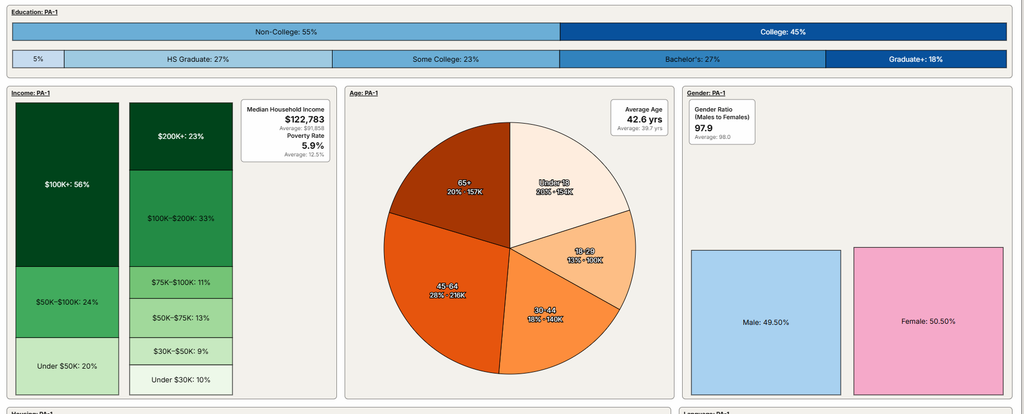
Task: Click the Bachelor's 27% segment
Action: pyautogui.click(x=692, y=59)
